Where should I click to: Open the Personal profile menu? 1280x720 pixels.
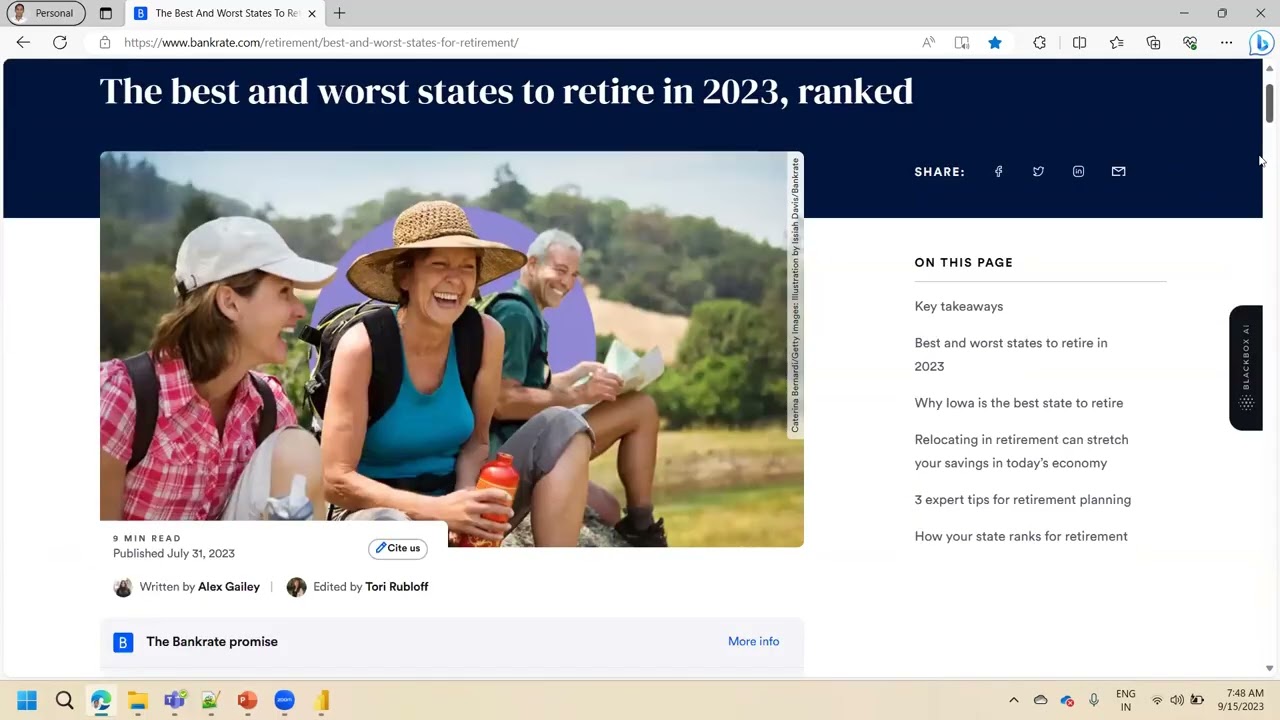[x=46, y=13]
